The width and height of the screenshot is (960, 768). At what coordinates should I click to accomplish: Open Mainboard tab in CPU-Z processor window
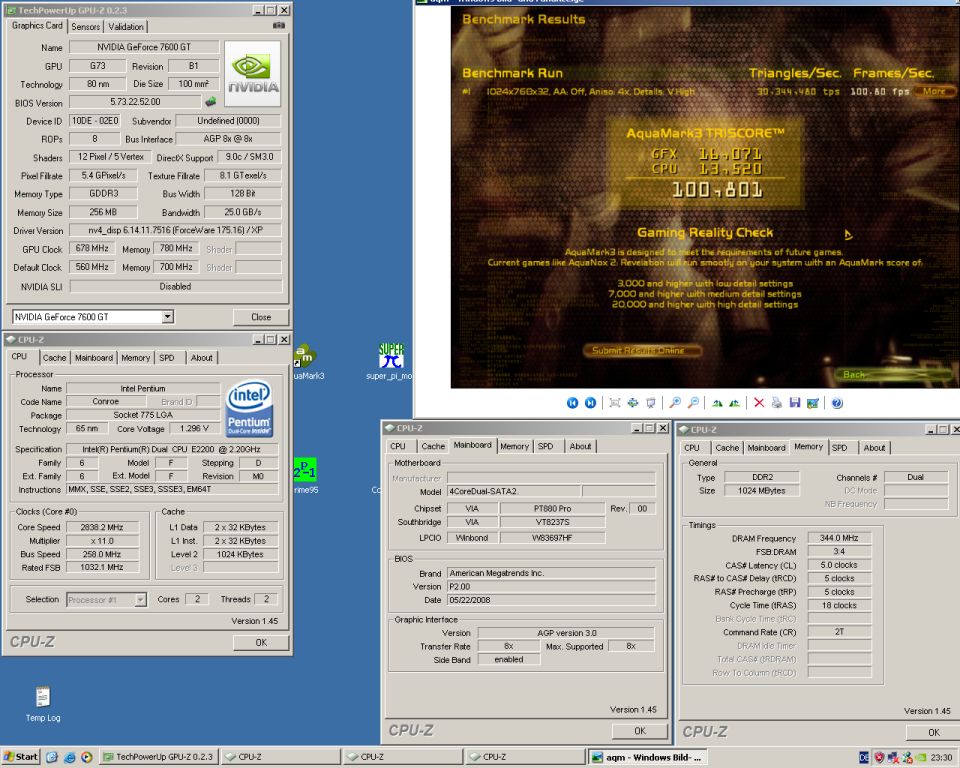pyautogui.click(x=94, y=358)
